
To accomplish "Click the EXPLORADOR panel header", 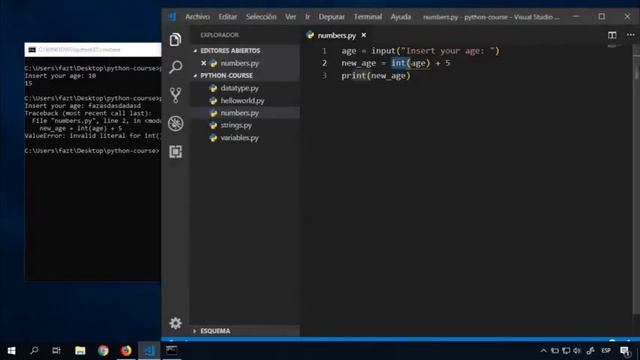I will pyautogui.click(x=220, y=35).
